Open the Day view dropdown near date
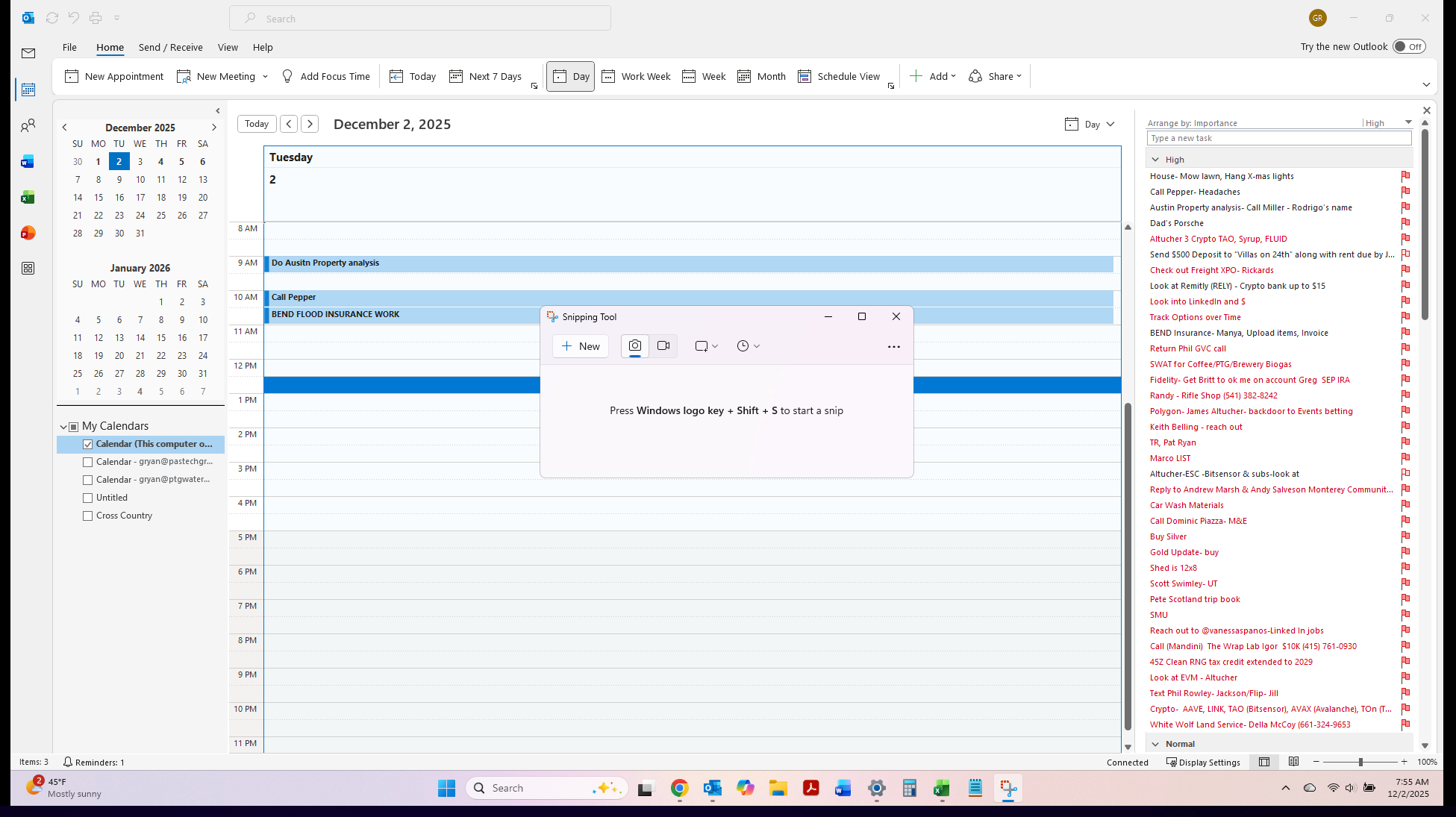 coord(1090,124)
